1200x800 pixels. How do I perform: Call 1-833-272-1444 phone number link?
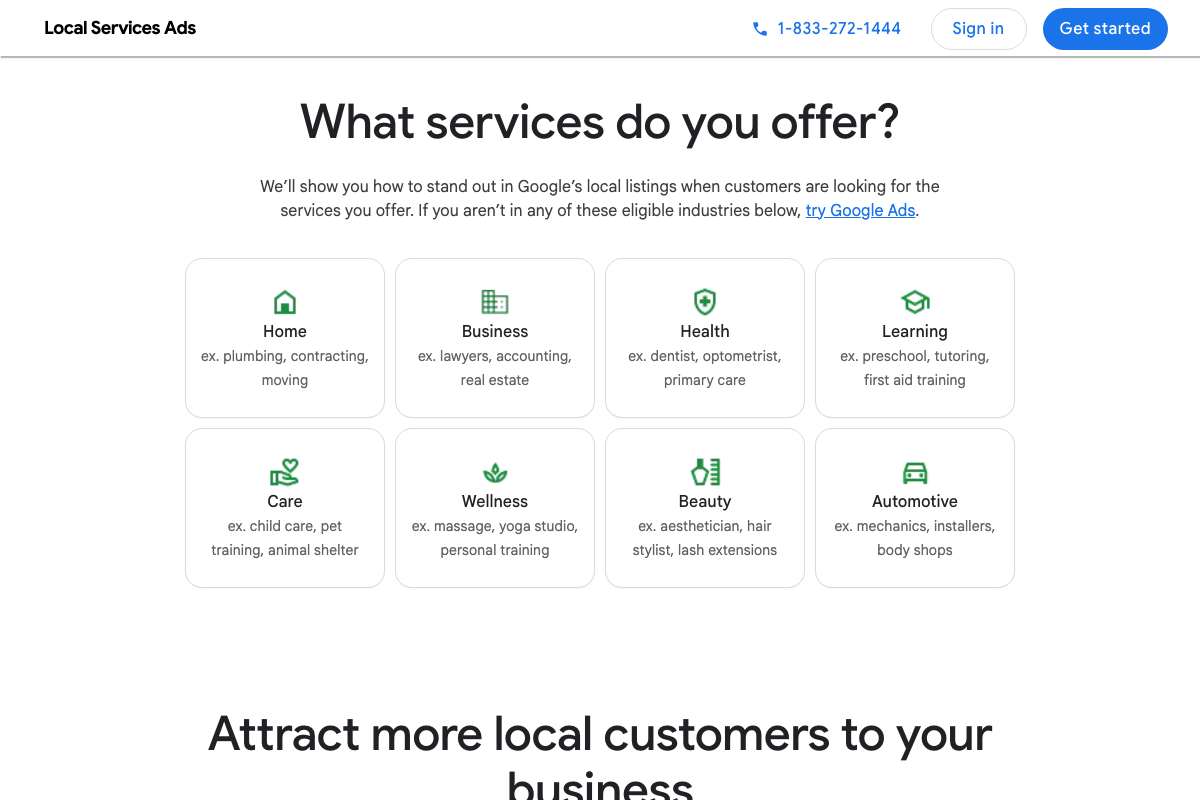tap(839, 29)
